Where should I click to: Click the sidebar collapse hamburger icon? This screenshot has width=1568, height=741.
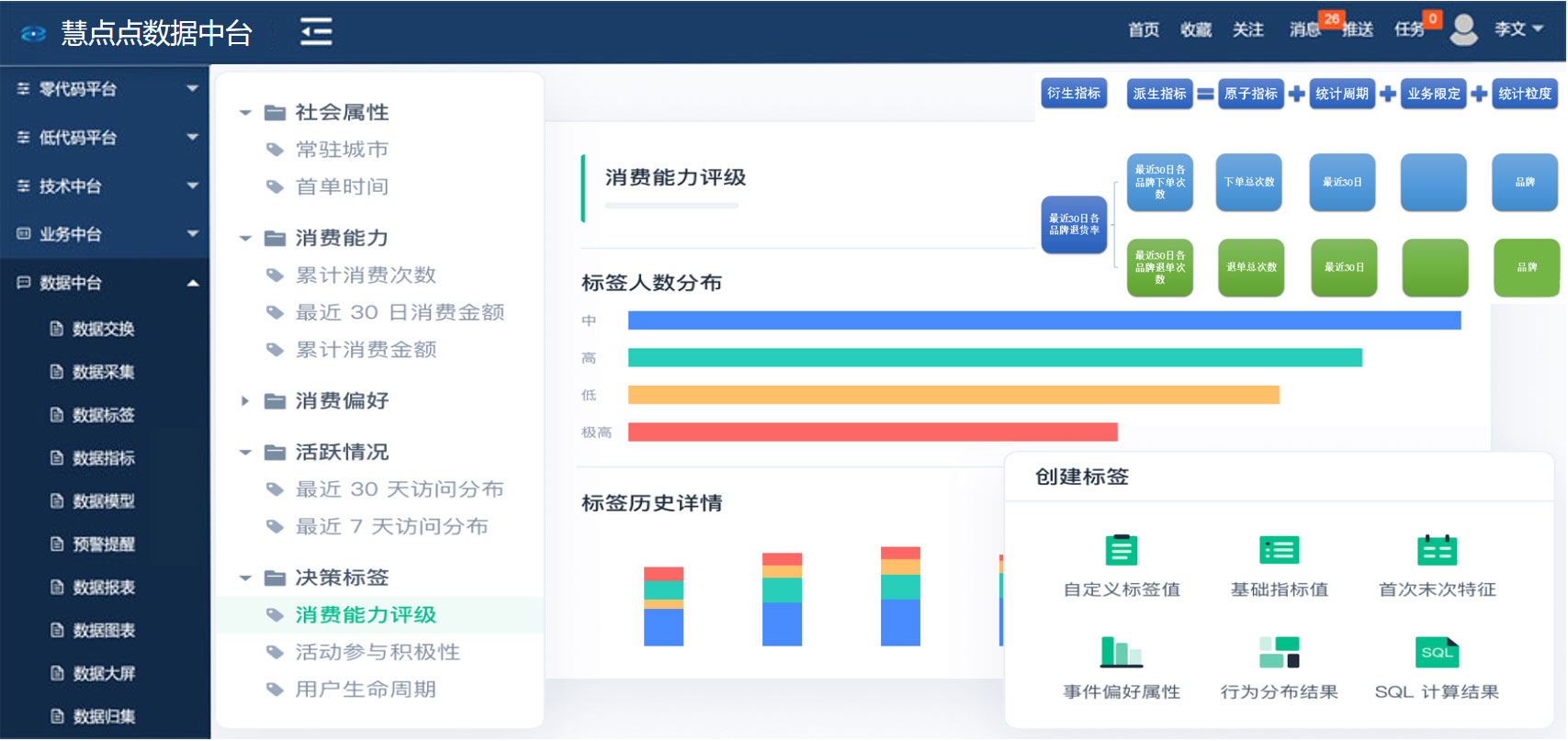point(316,31)
